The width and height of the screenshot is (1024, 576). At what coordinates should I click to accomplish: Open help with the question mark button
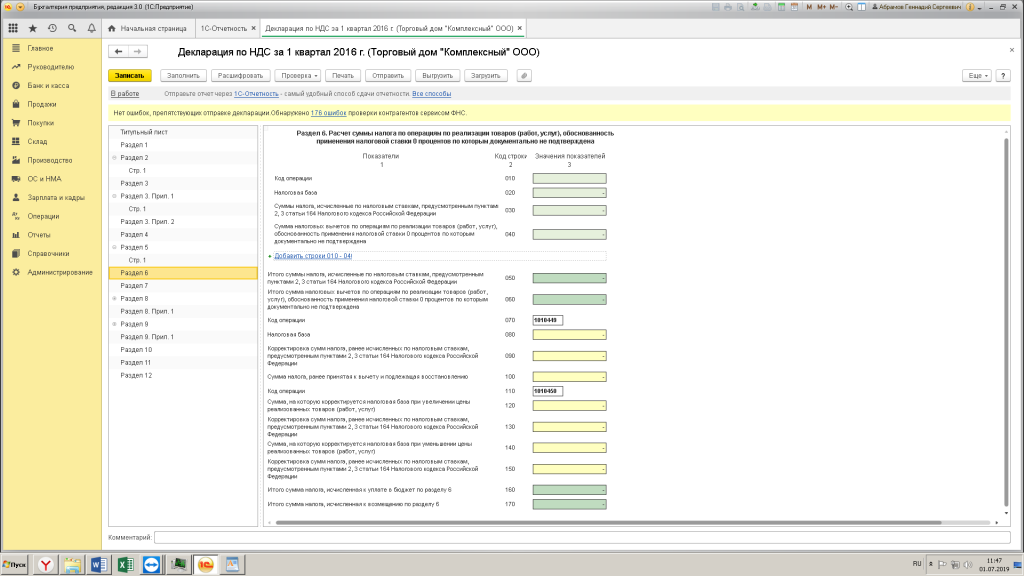[x=1003, y=76]
